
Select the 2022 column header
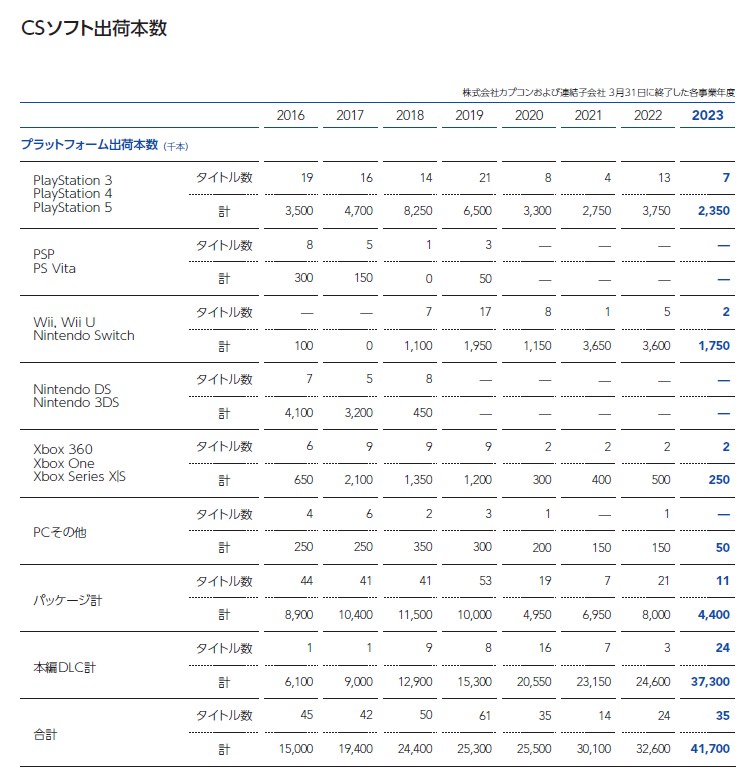tap(648, 115)
